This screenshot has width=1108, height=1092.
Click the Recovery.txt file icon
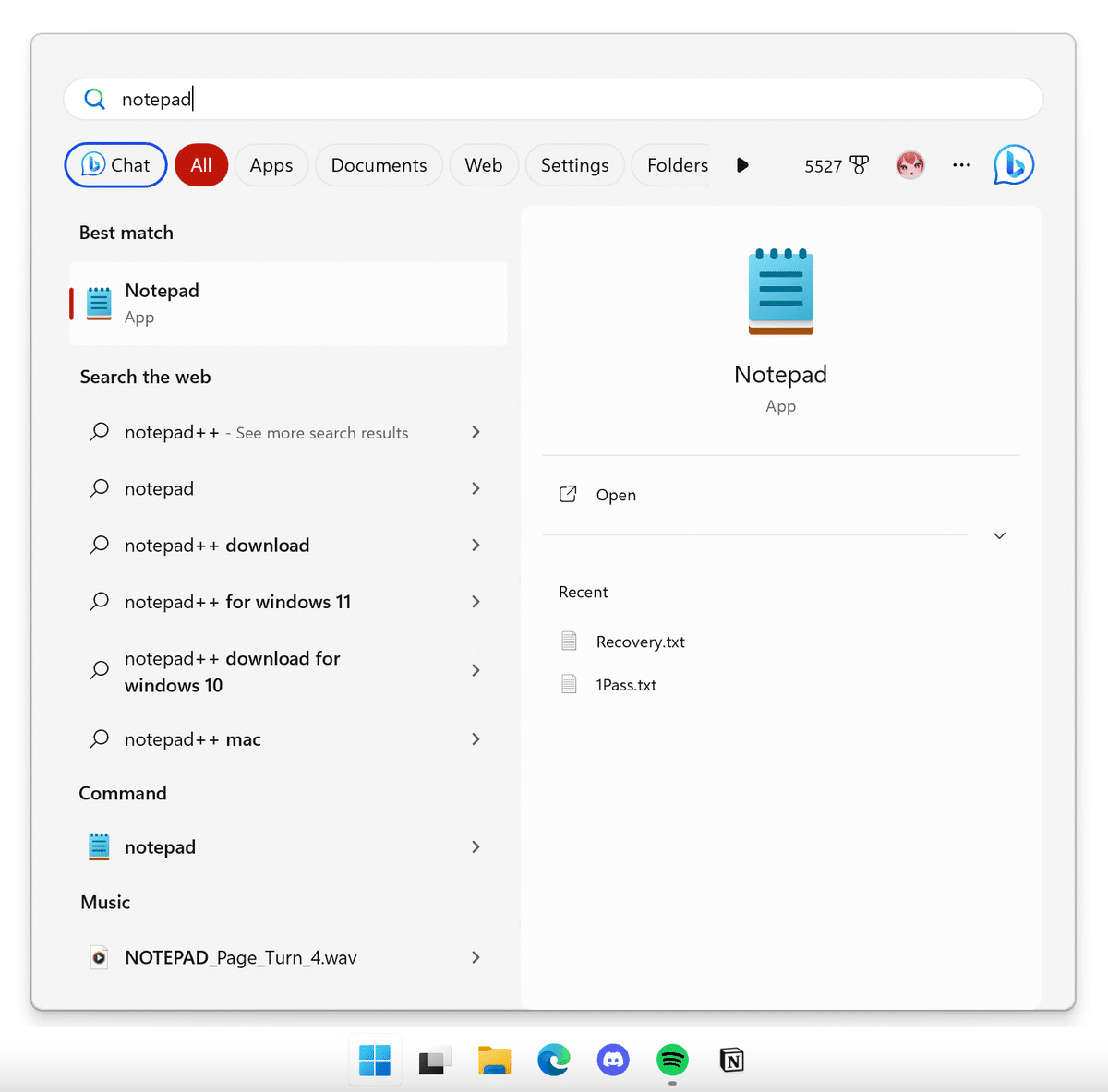point(569,641)
